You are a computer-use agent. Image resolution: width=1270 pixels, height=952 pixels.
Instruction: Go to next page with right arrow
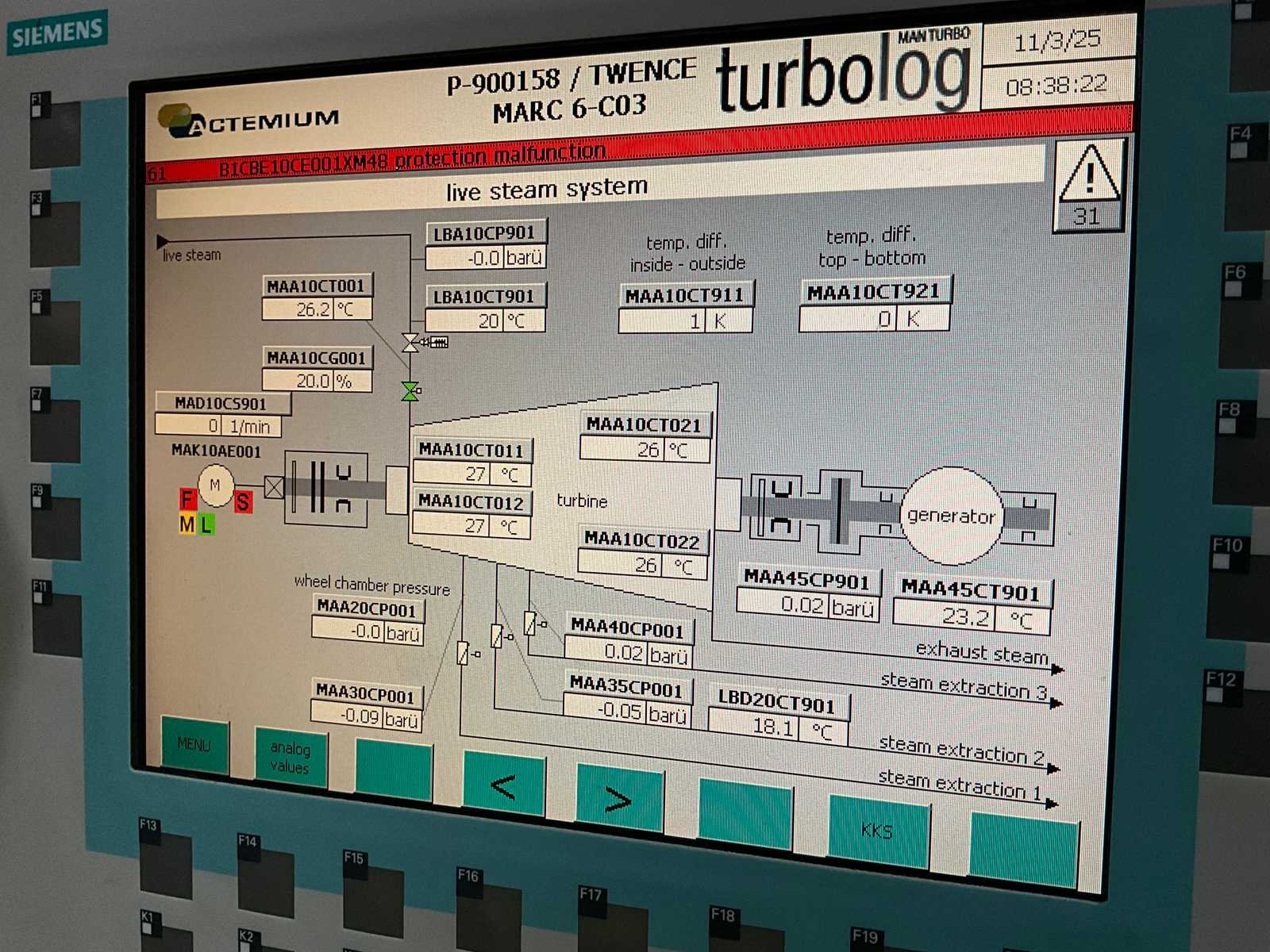coord(618,798)
